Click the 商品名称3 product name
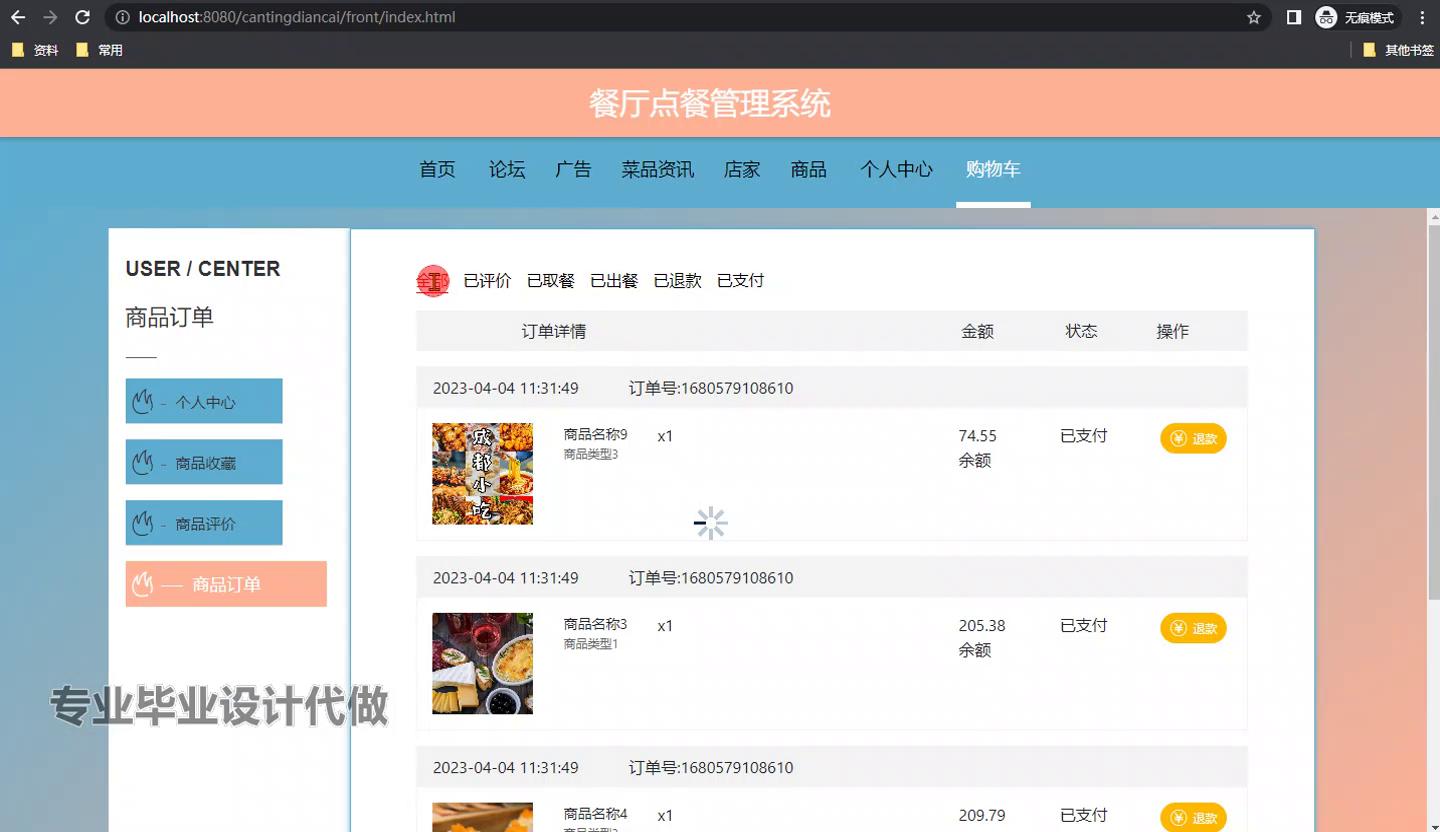Viewport: 1440px width, 832px height. 595,624
